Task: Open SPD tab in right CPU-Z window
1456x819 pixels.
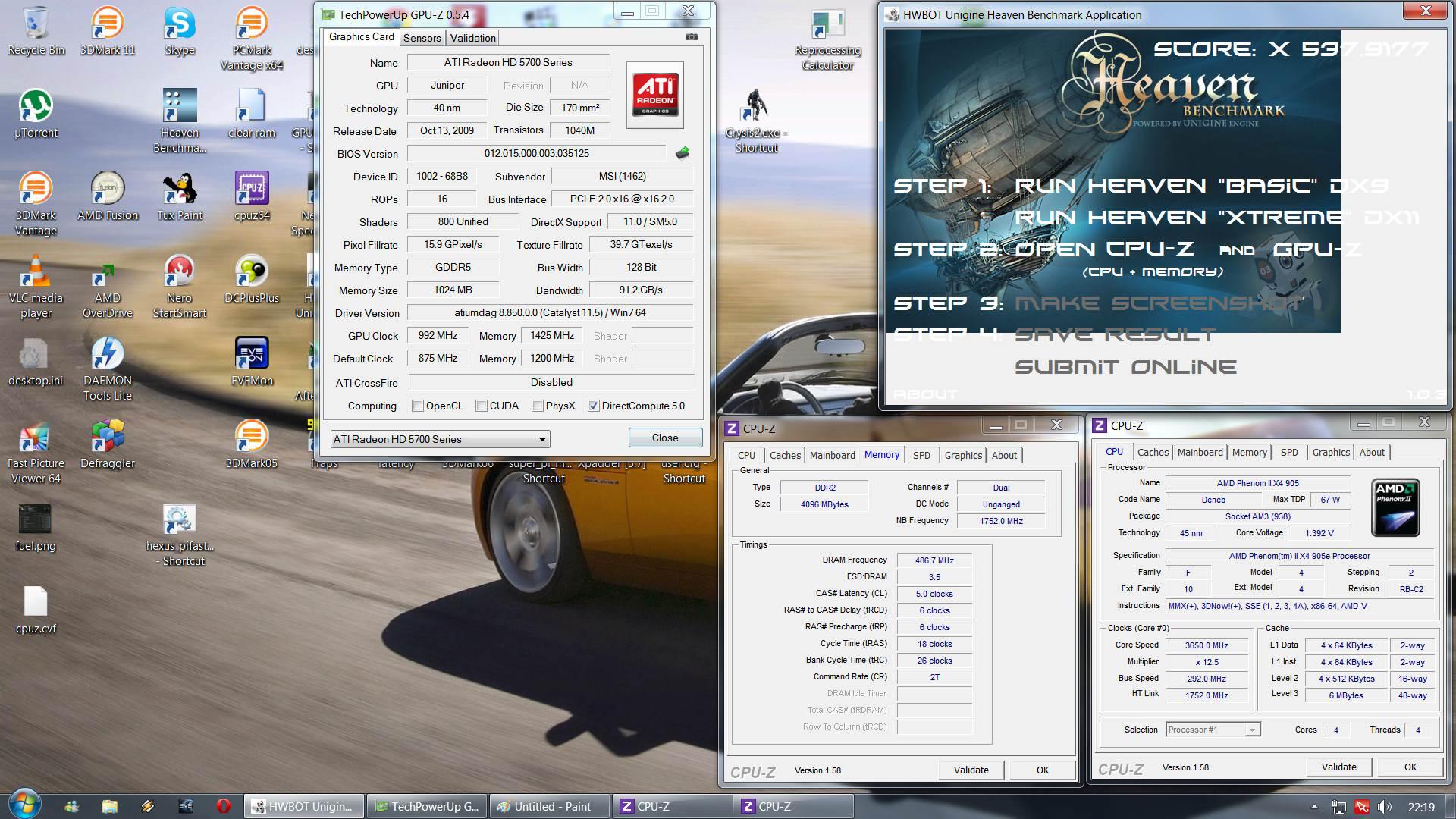Action: click(1289, 452)
